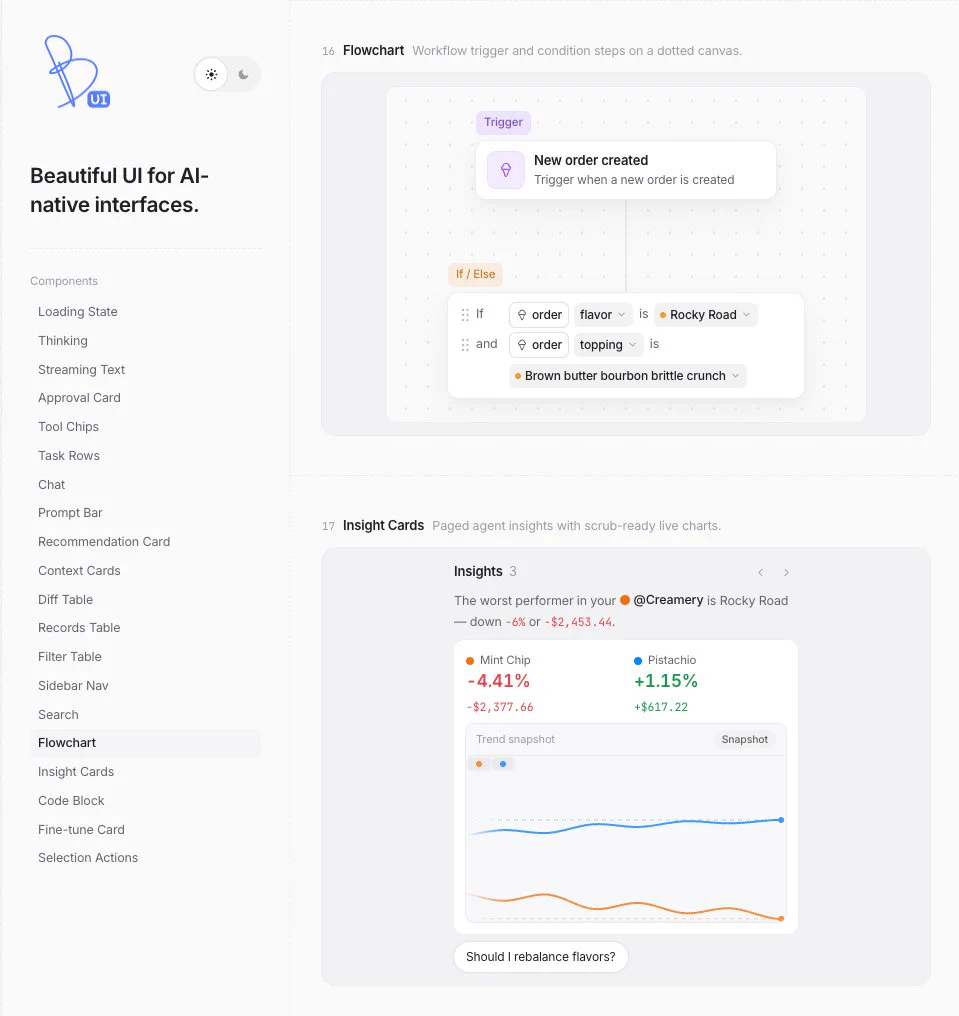Grab the drag handle on the and row
The height and width of the screenshot is (1016, 959).
[465, 345]
